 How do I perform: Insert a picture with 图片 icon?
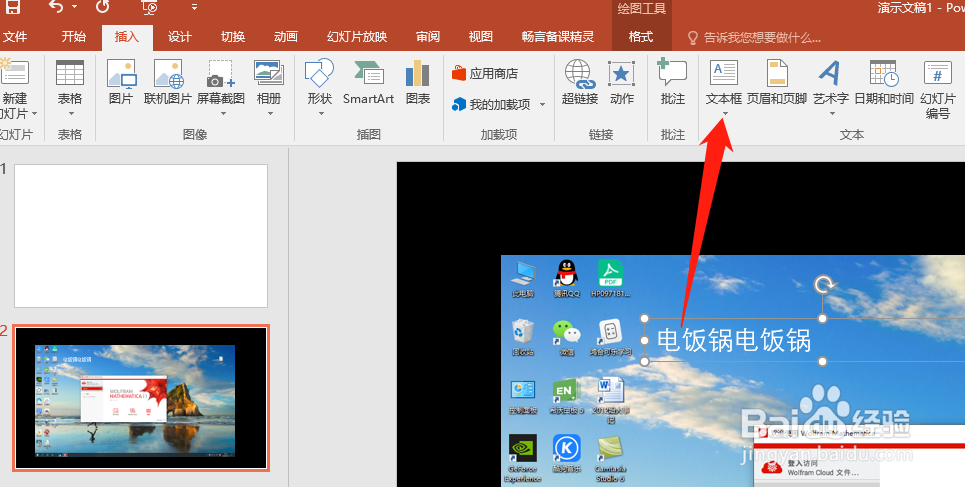(121, 82)
